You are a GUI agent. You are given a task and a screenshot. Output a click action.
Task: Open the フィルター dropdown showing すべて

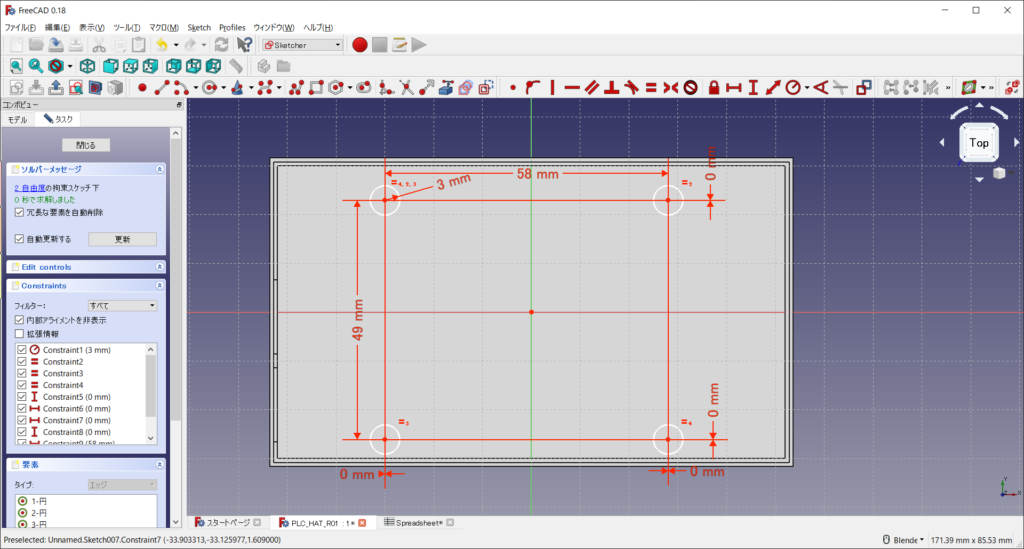pyautogui.click(x=122, y=305)
